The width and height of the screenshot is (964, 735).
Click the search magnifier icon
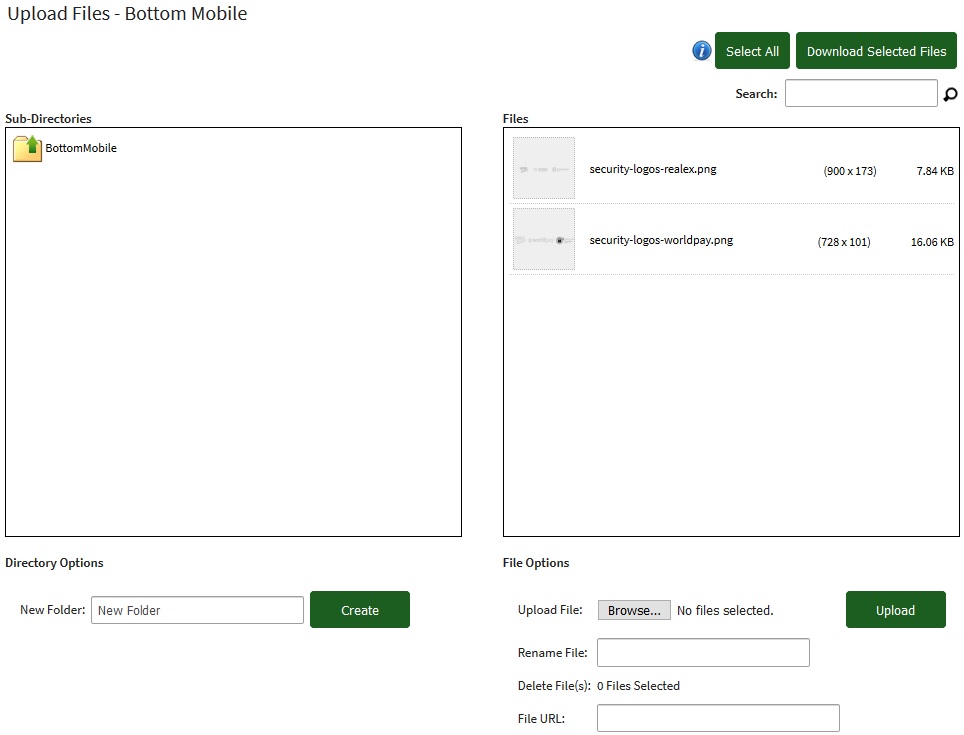950,94
